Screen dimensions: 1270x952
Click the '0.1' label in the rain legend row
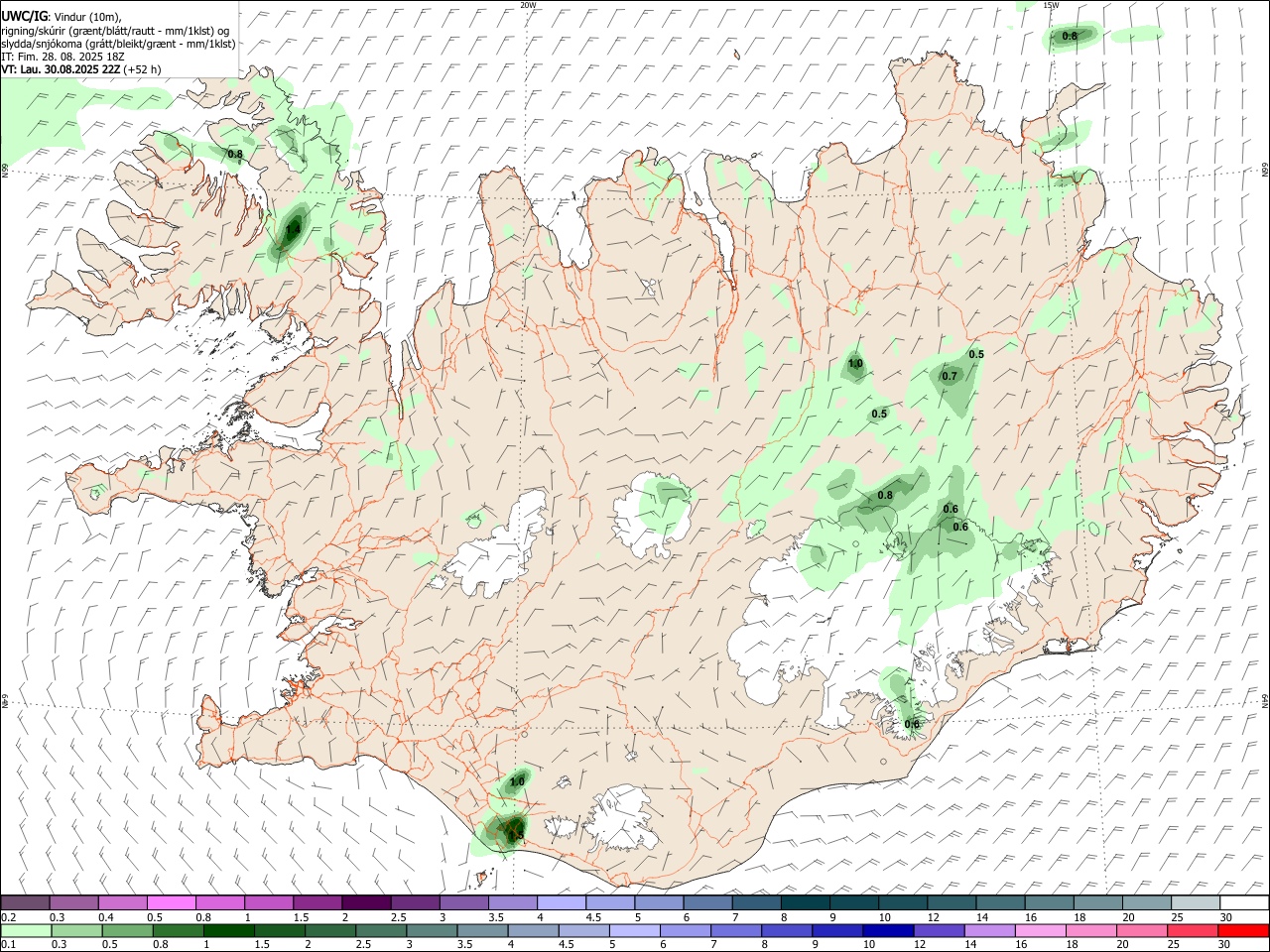click(x=9, y=945)
